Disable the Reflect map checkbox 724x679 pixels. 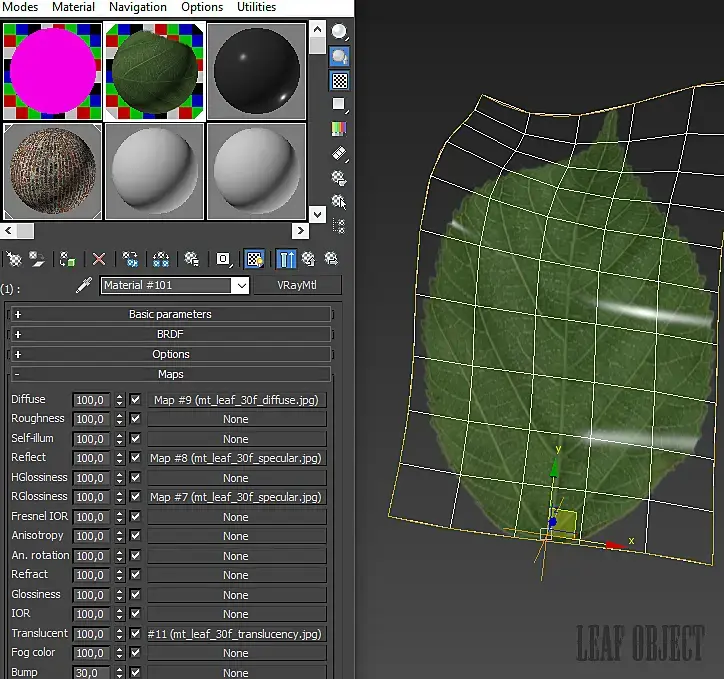click(x=136, y=458)
